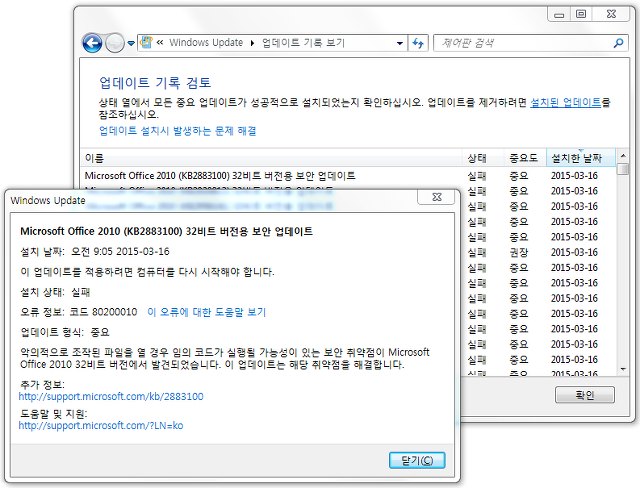This screenshot has height=488, width=640.
Task: Sort by the 중요도 column header
Action: [x=525, y=158]
